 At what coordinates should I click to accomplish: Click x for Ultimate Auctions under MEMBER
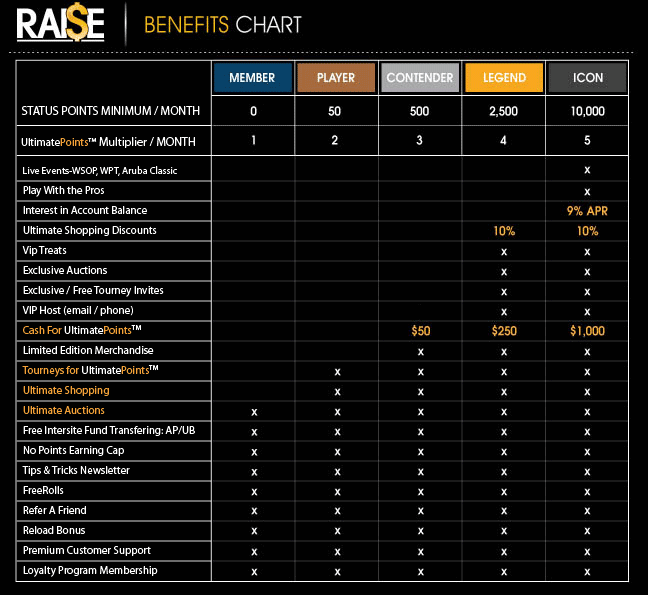(x=254, y=412)
